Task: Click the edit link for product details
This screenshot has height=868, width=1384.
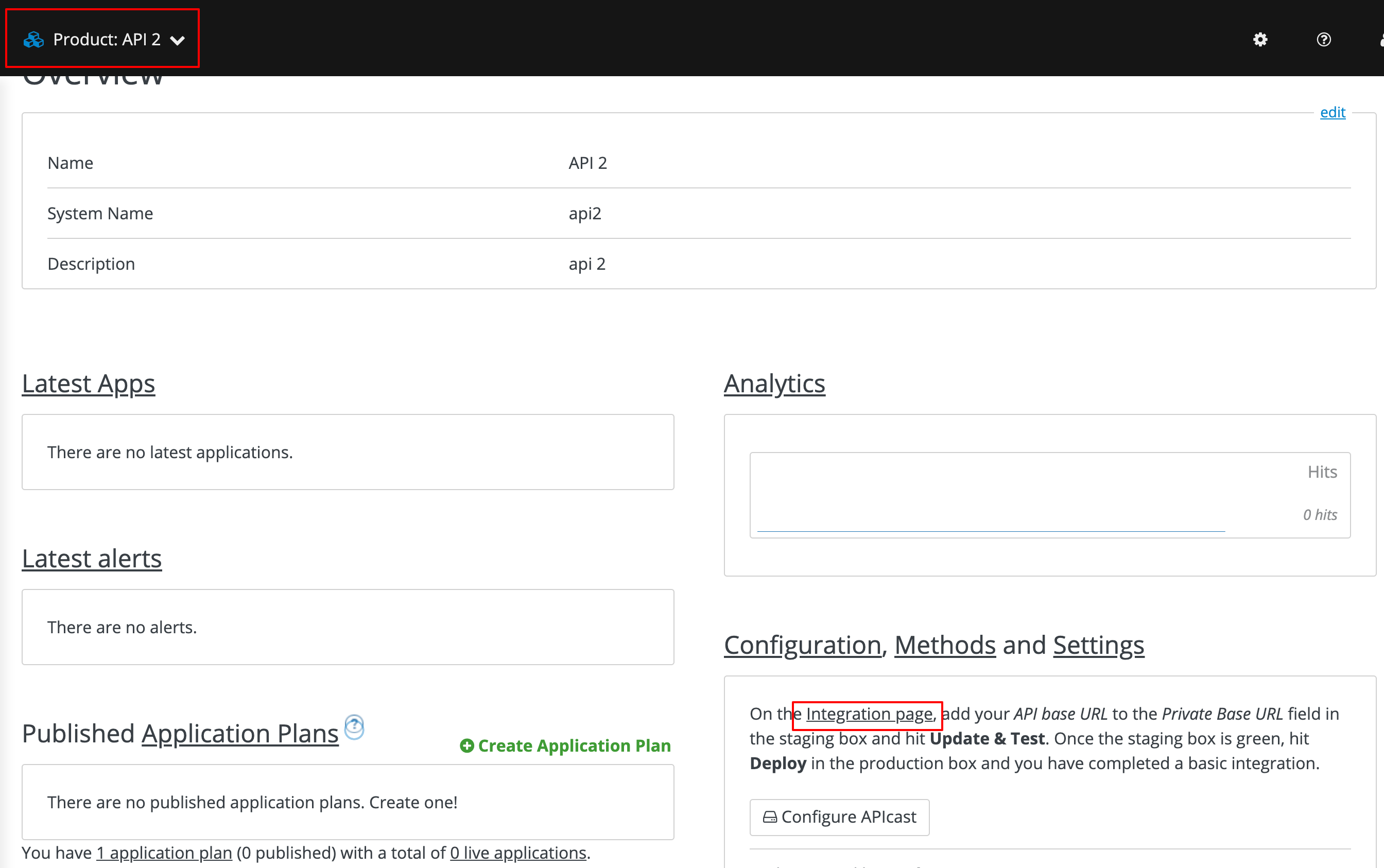Action: coord(1333,112)
